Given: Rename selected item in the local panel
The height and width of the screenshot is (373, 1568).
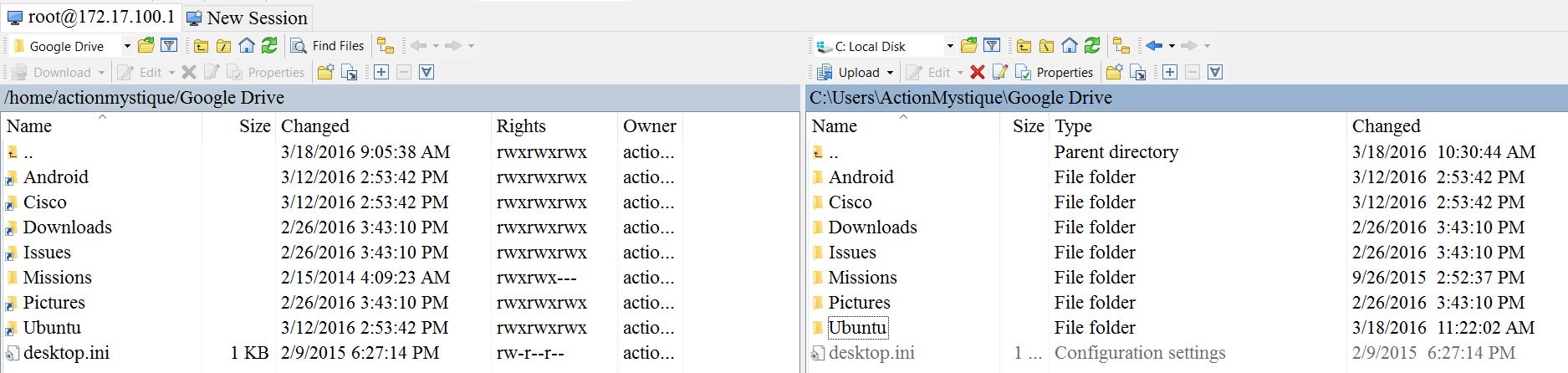Looking at the screenshot, I should tap(1000, 73).
